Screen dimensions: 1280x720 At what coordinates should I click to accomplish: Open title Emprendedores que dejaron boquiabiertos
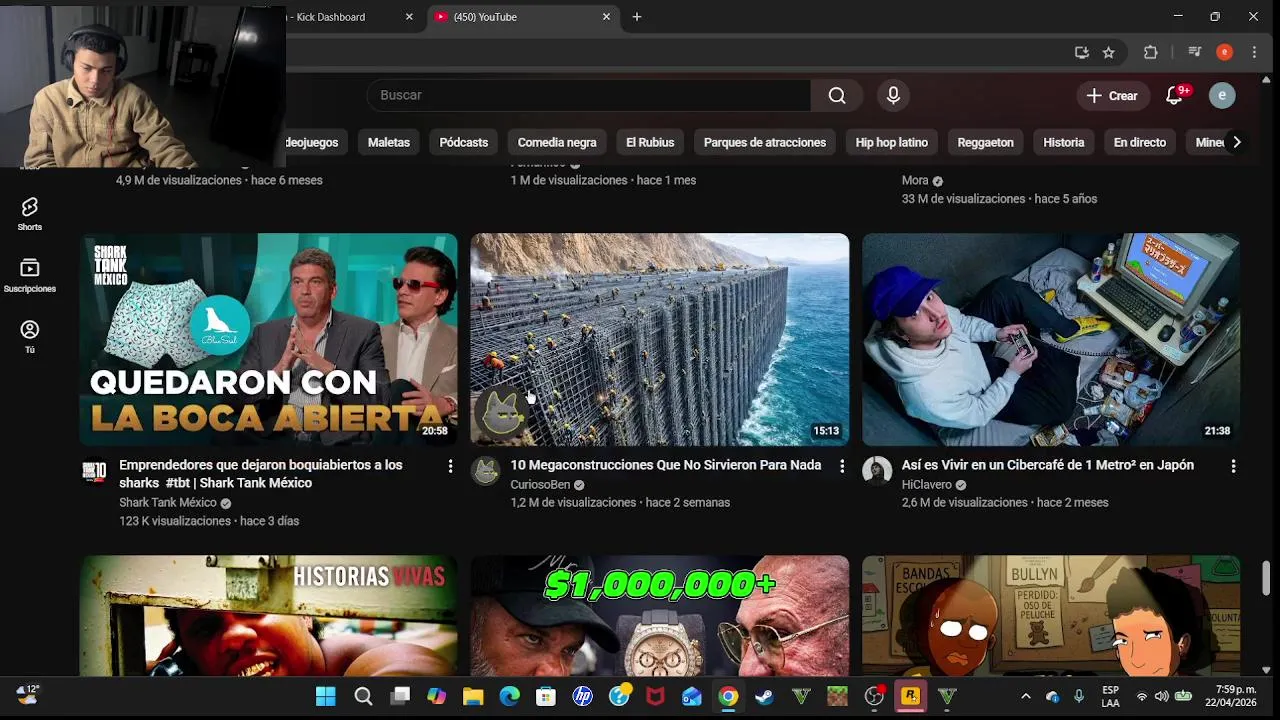(261, 474)
